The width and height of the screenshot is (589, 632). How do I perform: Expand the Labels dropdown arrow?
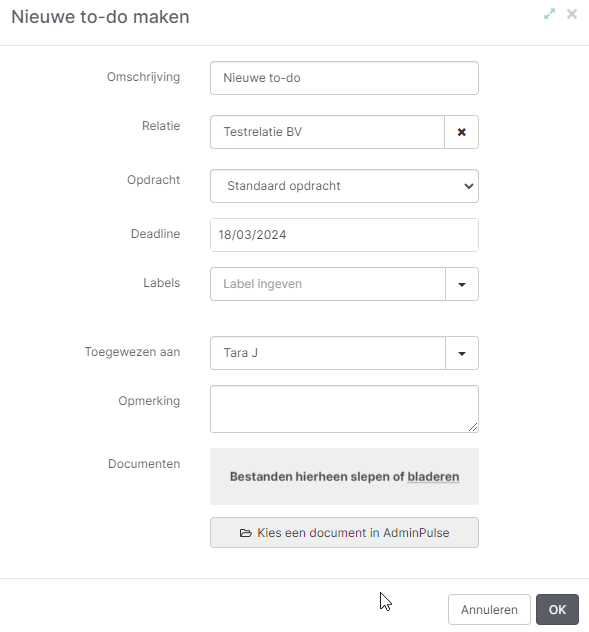[x=462, y=284]
